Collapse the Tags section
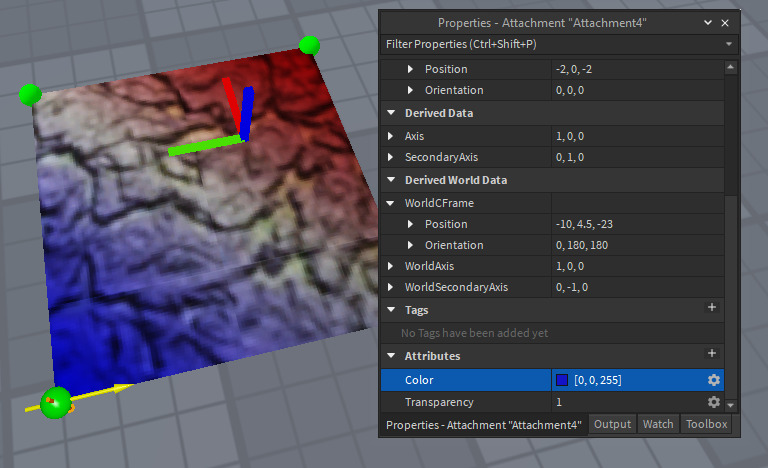 391,310
